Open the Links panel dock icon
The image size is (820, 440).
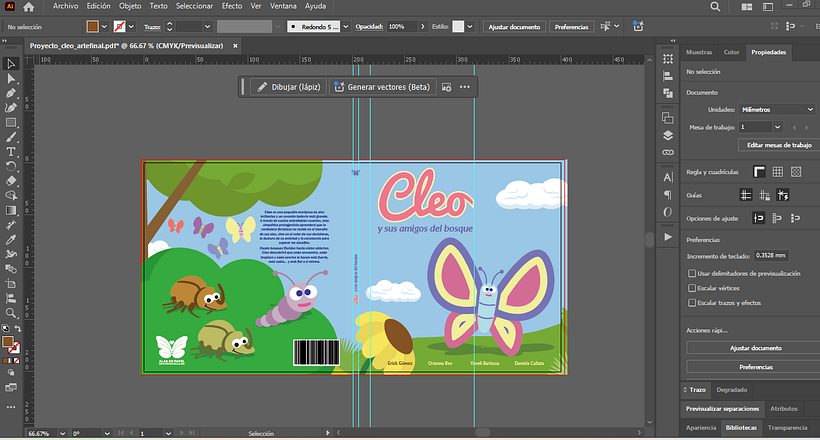pos(668,153)
